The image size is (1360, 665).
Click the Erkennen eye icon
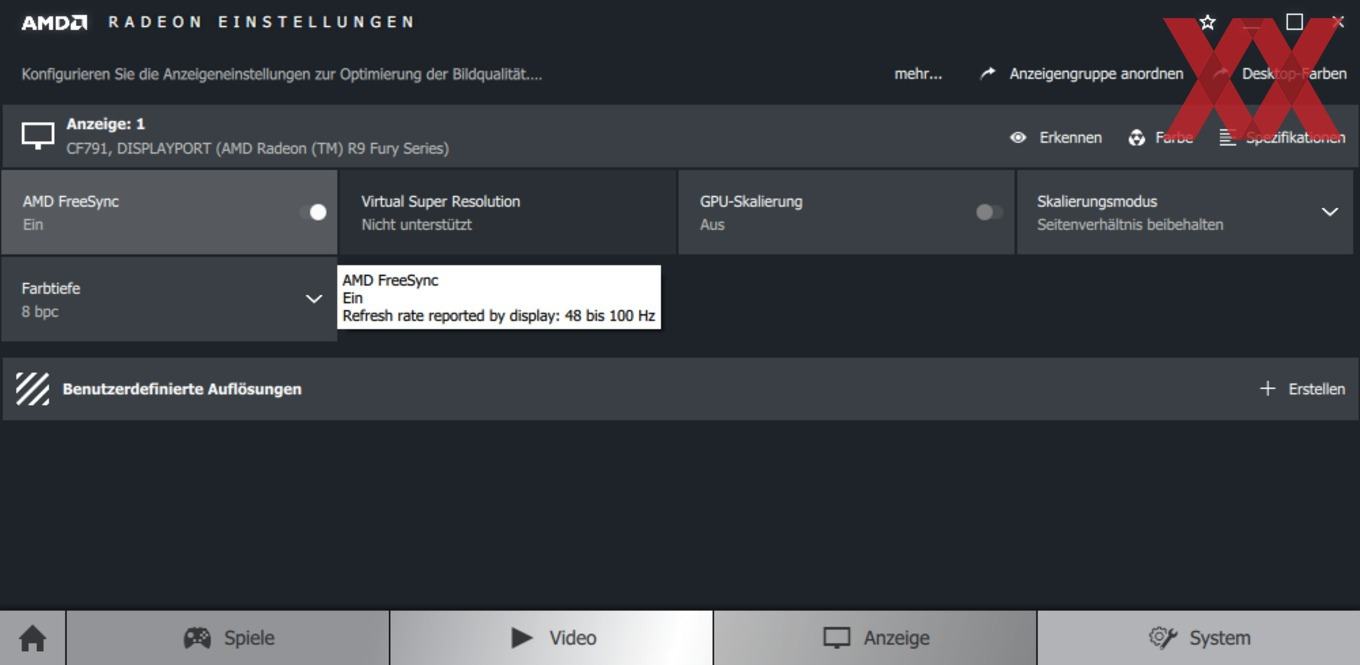pos(1018,138)
